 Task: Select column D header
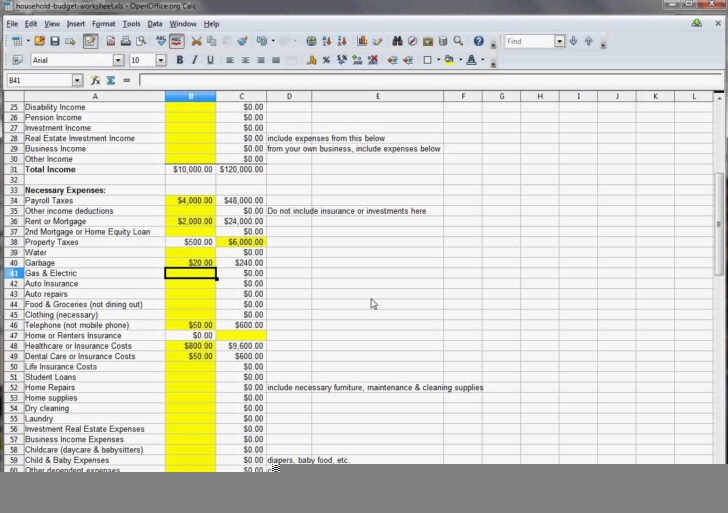pyautogui.click(x=288, y=97)
